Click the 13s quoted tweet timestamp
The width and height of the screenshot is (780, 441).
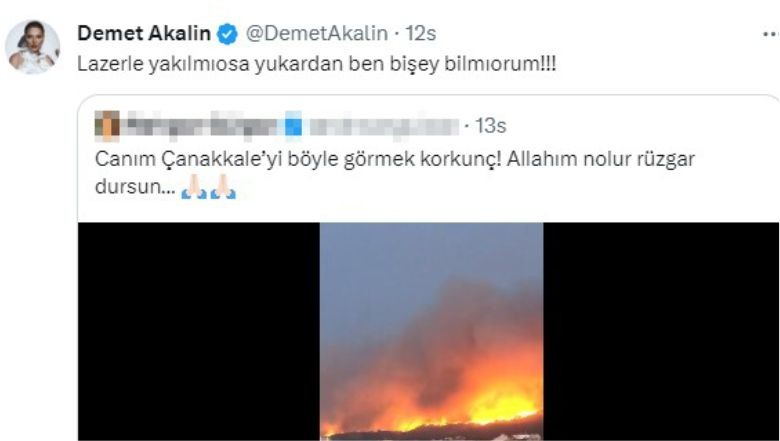(490, 126)
